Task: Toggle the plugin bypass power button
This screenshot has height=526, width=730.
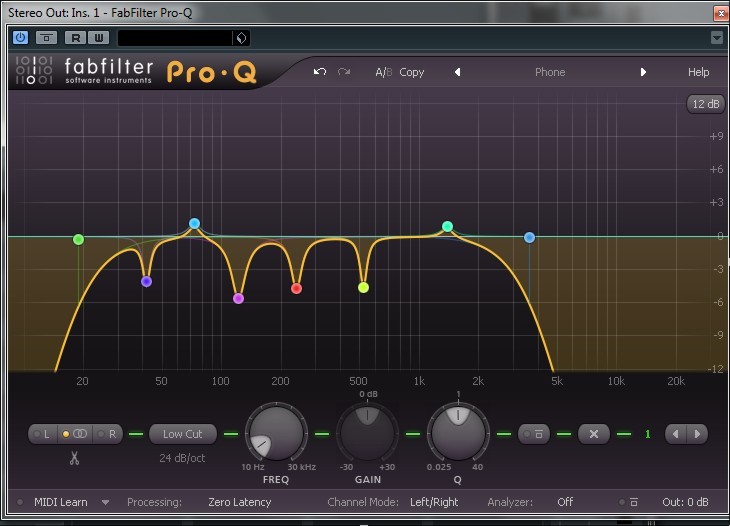Action: [20, 37]
